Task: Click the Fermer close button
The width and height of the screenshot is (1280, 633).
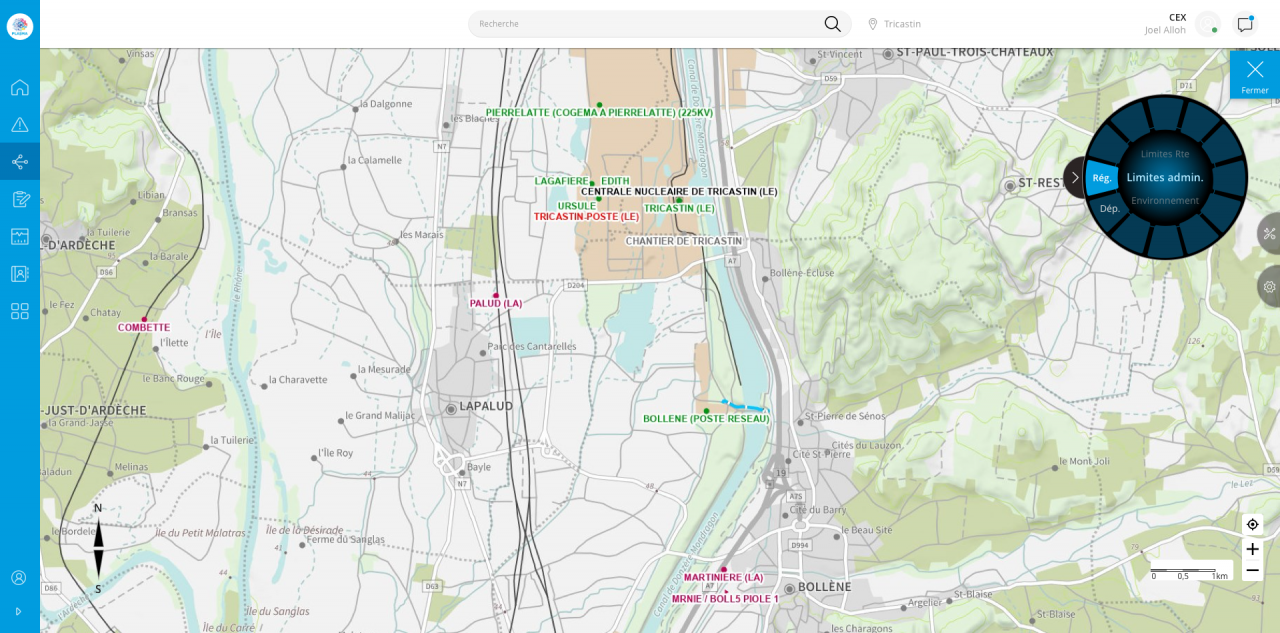Action: pyautogui.click(x=1255, y=75)
